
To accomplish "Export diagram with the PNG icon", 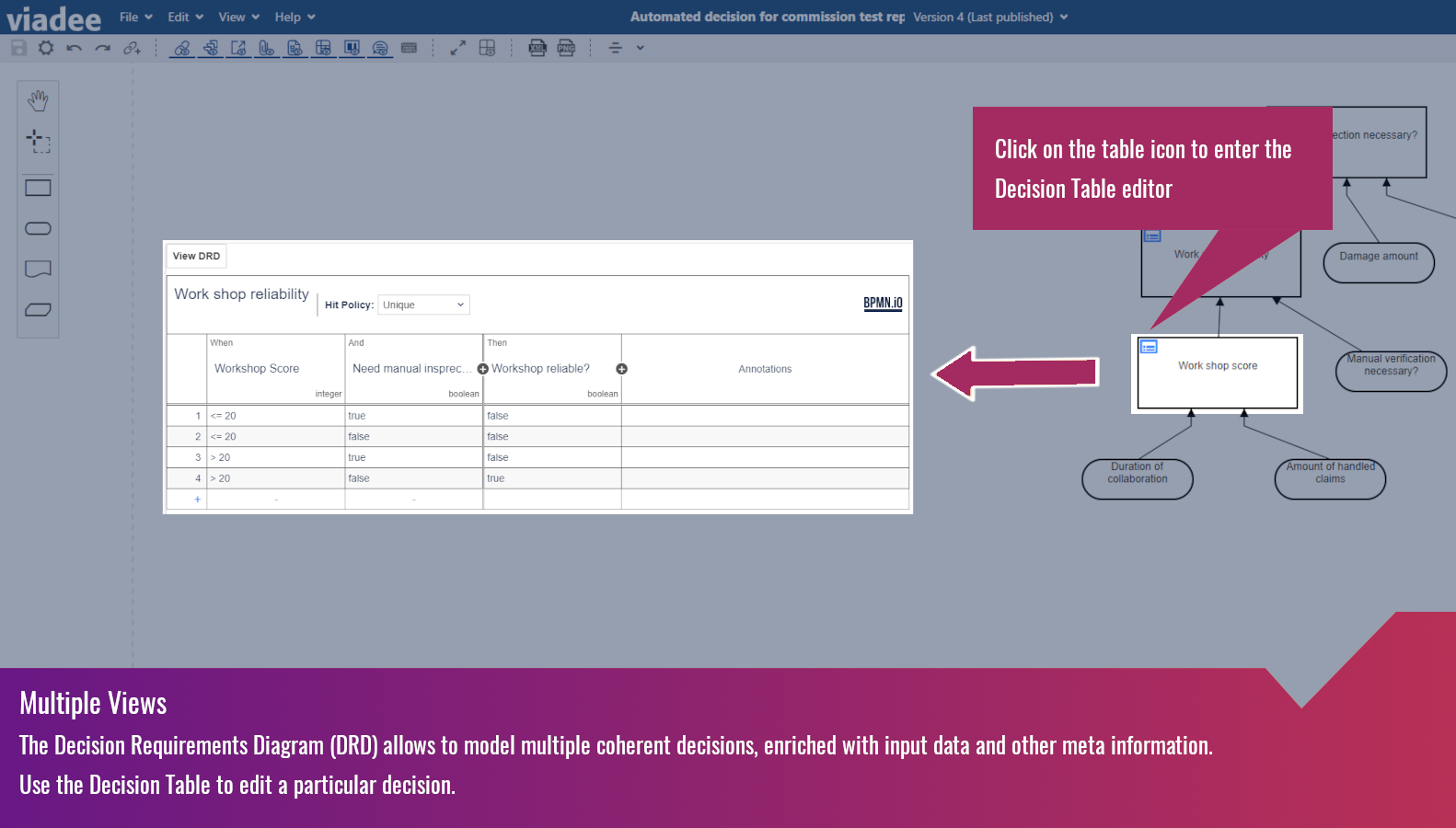I will pyautogui.click(x=566, y=48).
